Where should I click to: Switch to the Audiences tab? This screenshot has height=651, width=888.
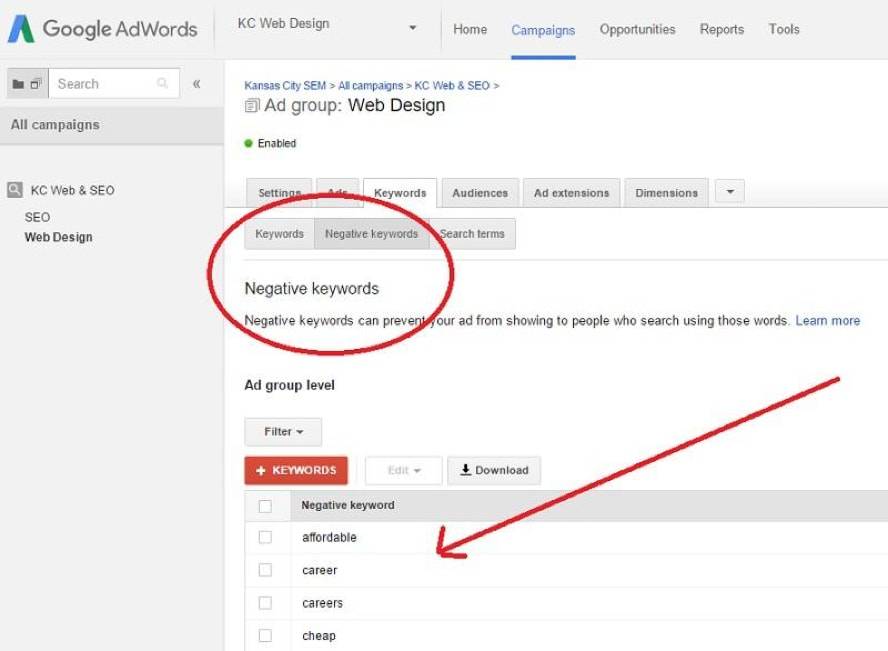[x=480, y=193]
